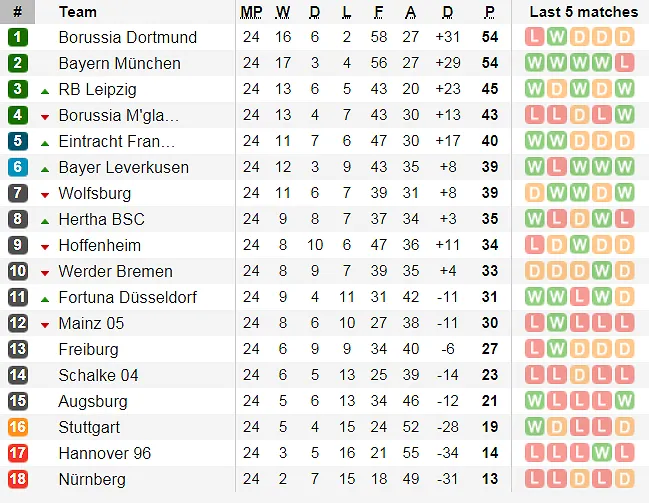
Task: Open Hannover 96 team page
Action: [104, 453]
